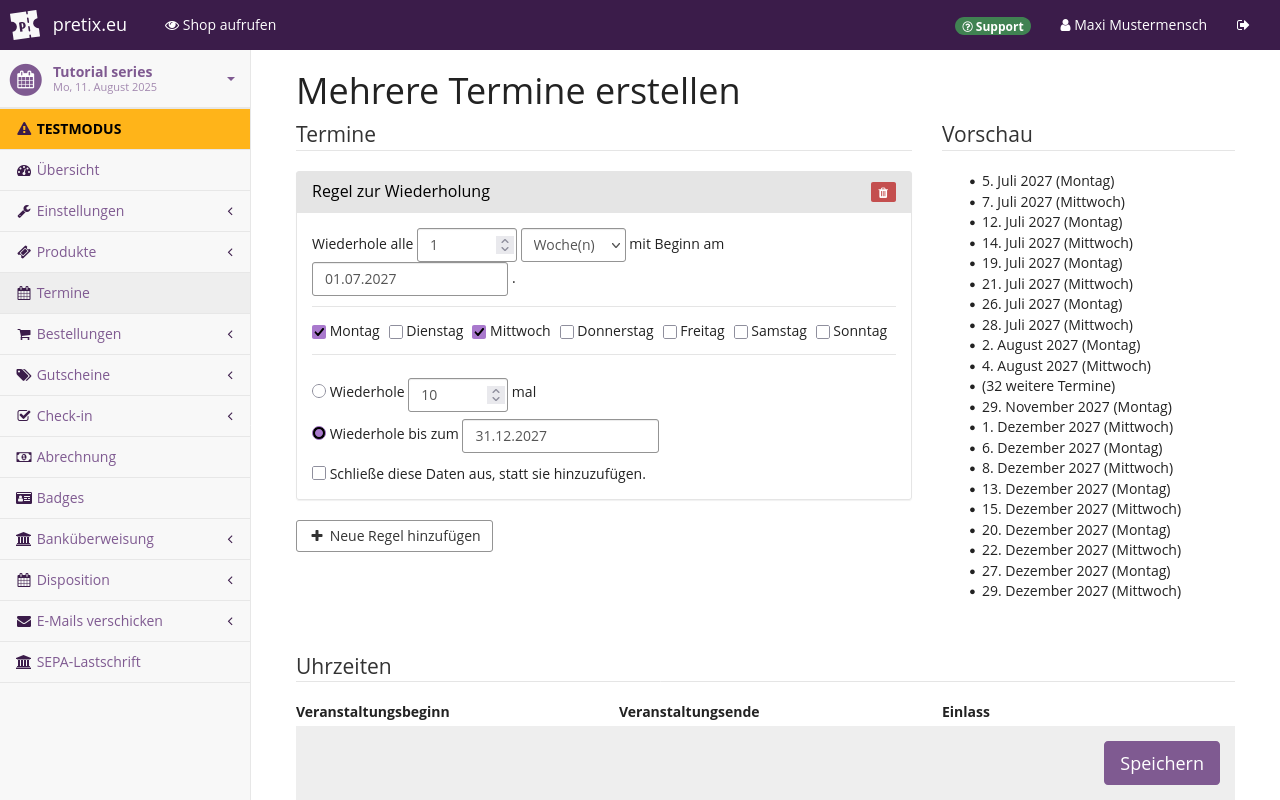The width and height of the screenshot is (1280, 800).
Task: Click the E-Mails verschicken envelope icon
Action: [x=24, y=621]
